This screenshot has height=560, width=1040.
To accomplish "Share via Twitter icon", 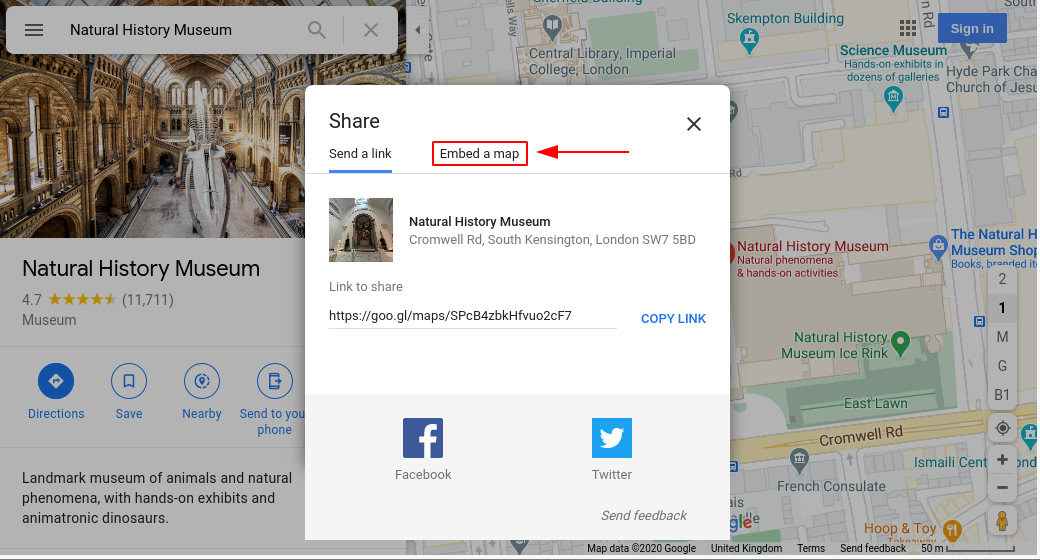I will (x=612, y=438).
